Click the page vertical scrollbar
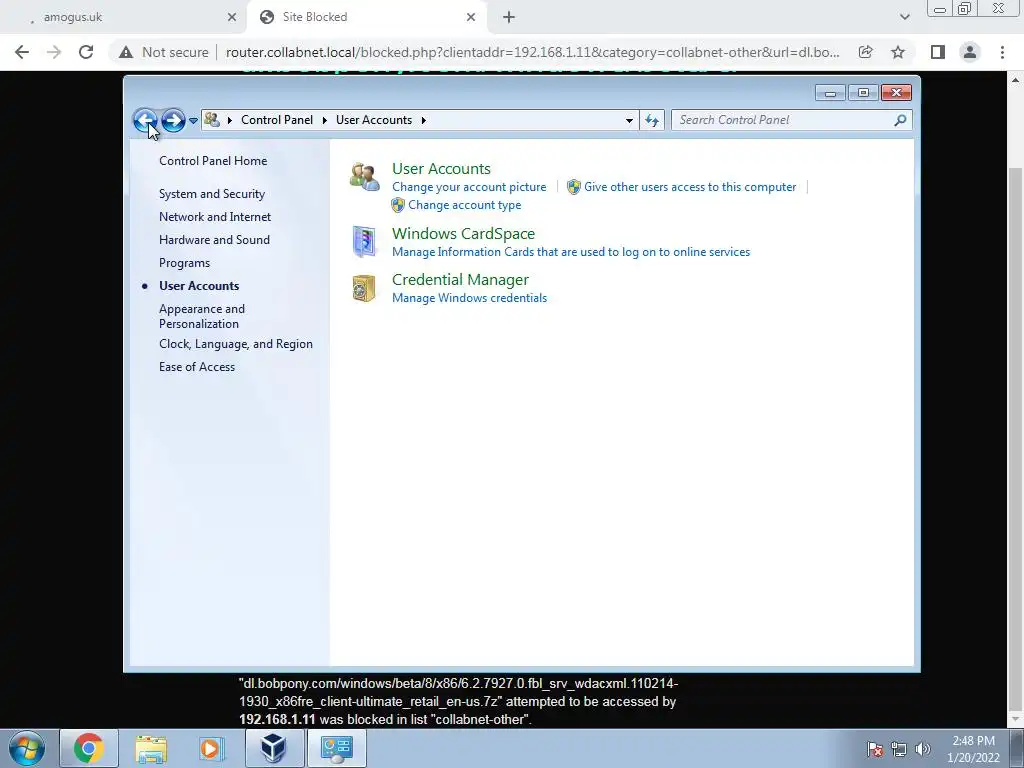The width and height of the screenshot is (1024, 768). (1016, 438)
